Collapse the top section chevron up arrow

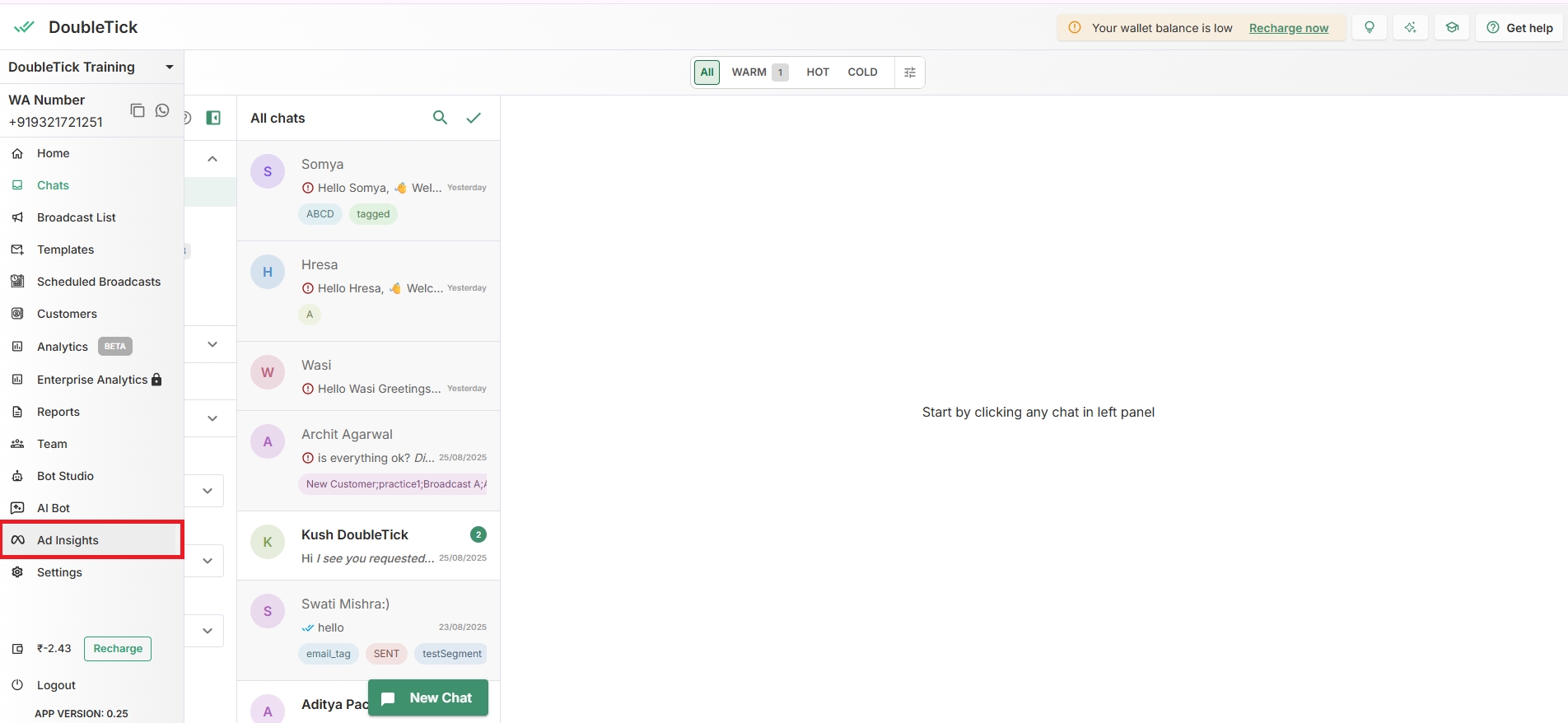pos(212,159)
